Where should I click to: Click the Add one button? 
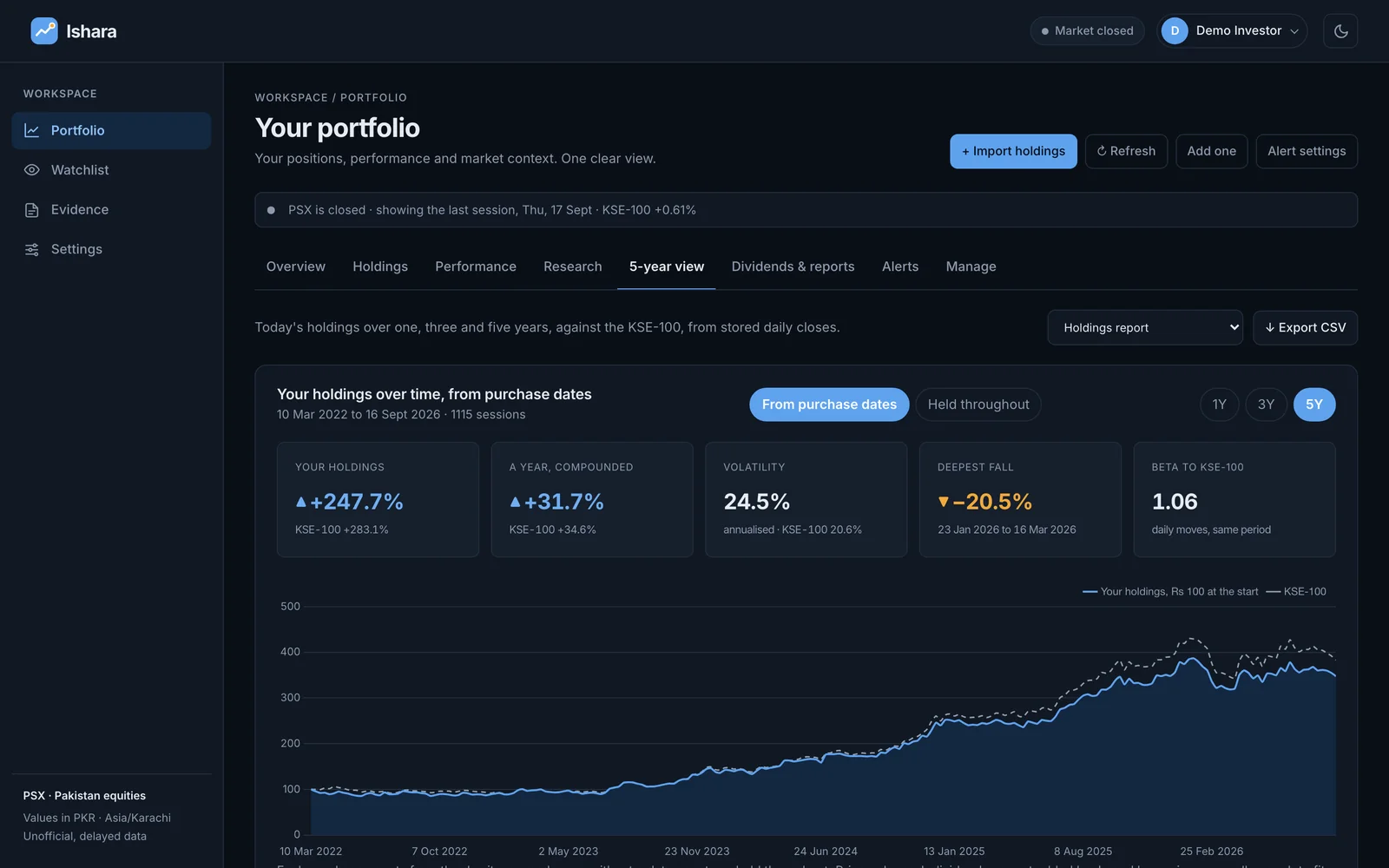[x=1212, y=151]
